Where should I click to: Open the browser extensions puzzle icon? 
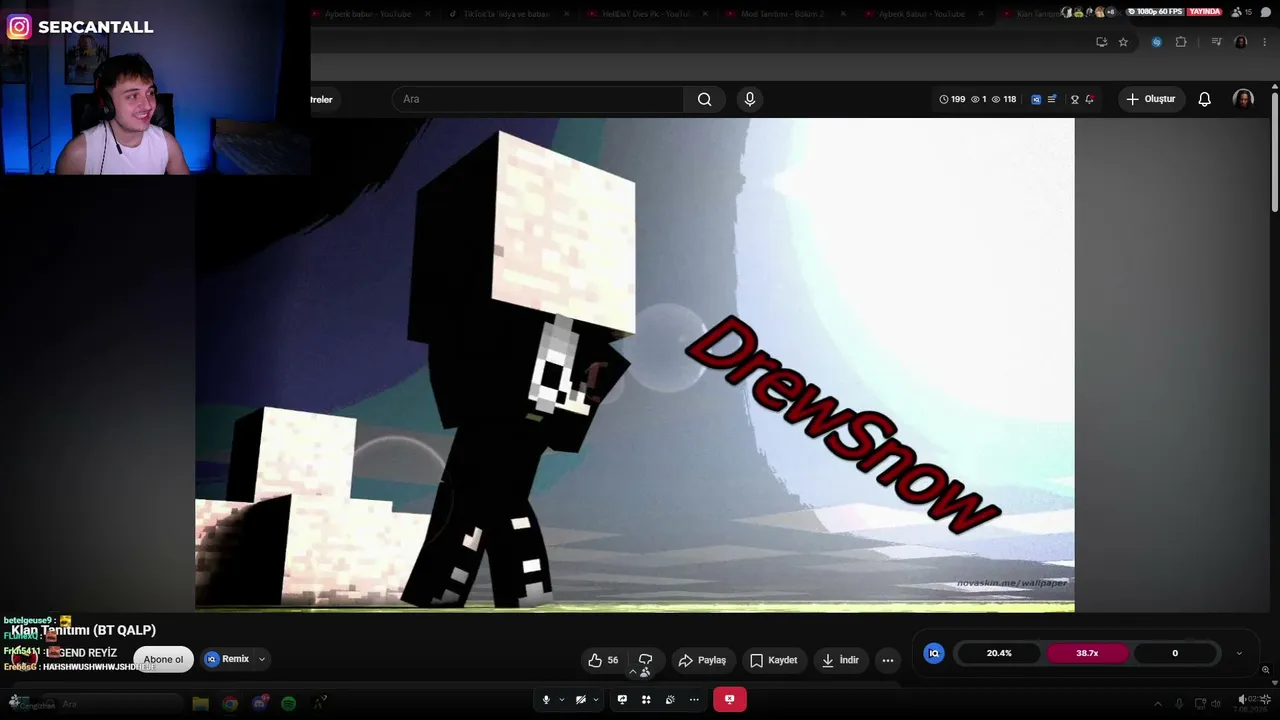1181,42
